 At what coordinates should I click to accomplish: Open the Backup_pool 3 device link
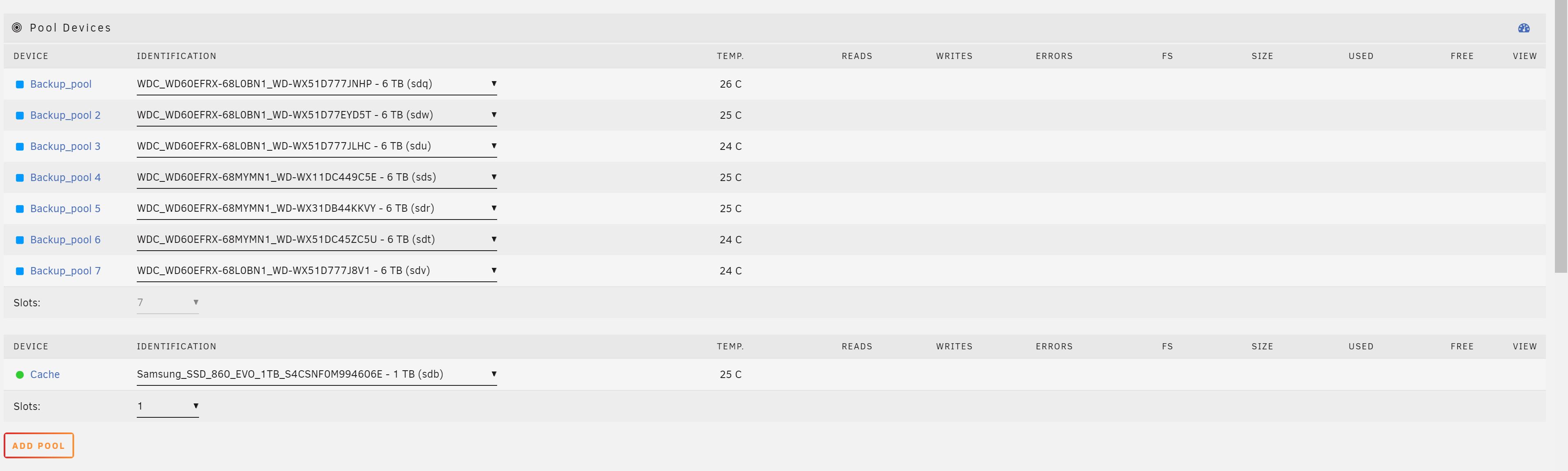pos(65,146)
